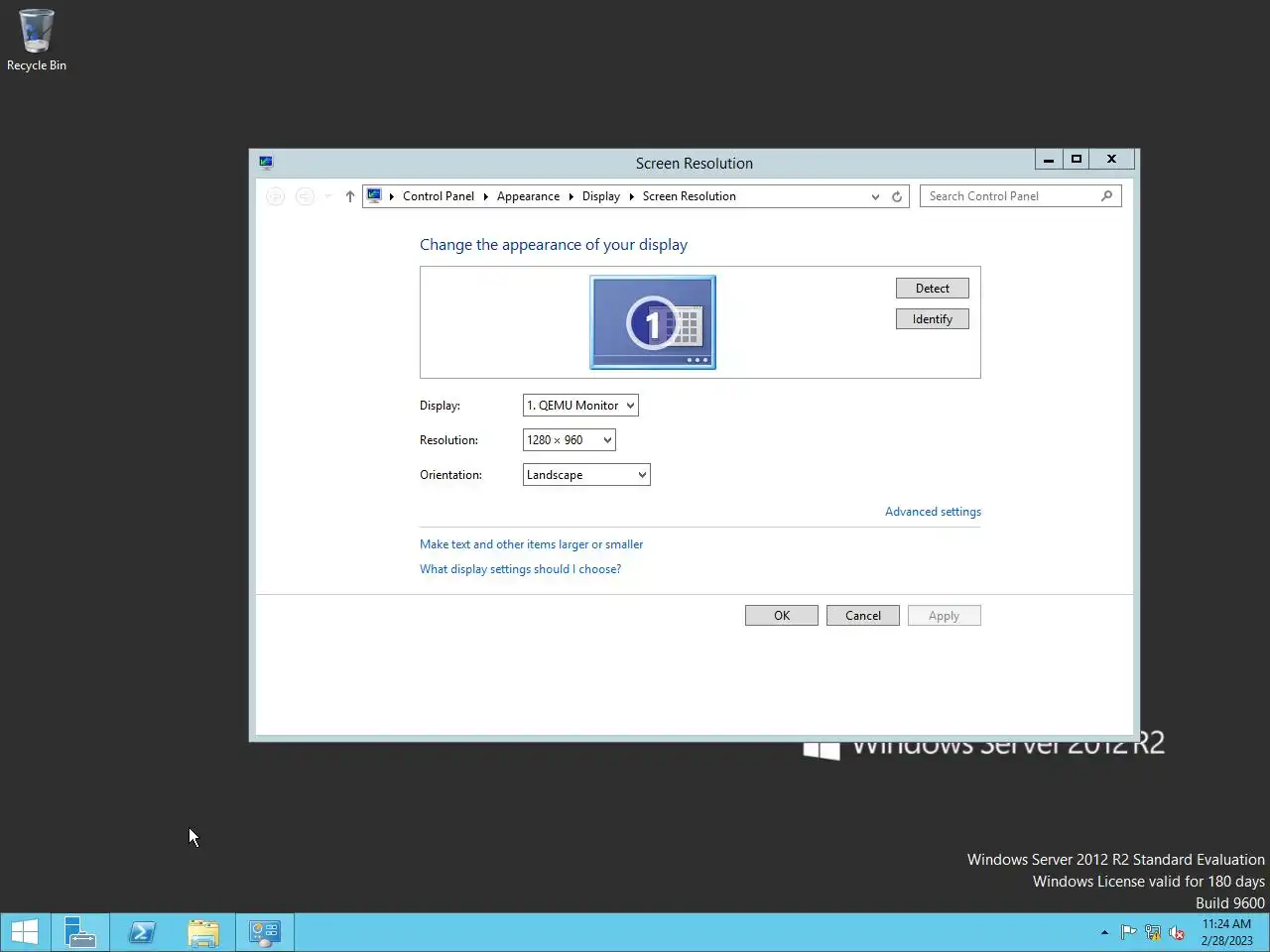Refresh the Screen Resolution page

[897, 196]
